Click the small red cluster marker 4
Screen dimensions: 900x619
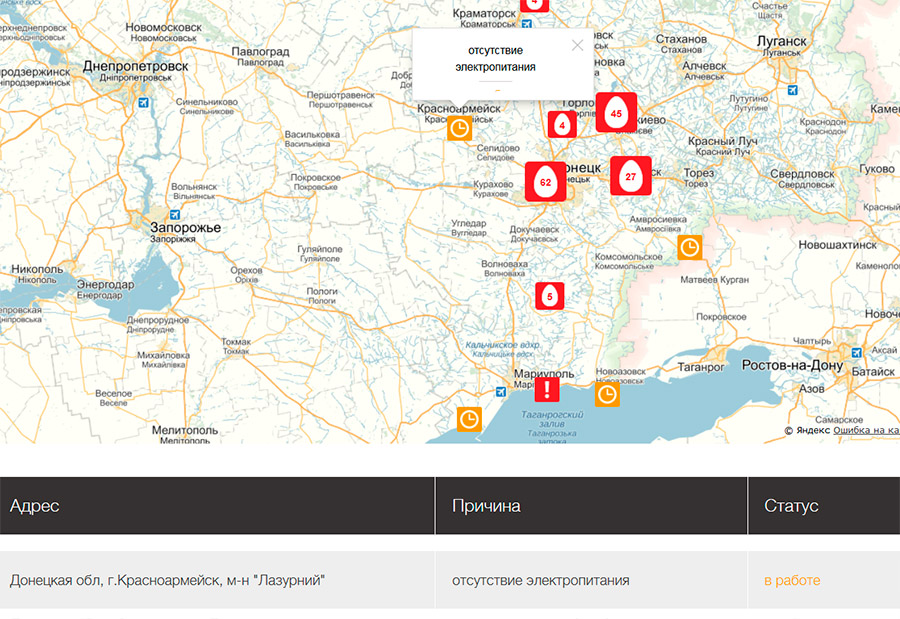(x=562, y=125)
